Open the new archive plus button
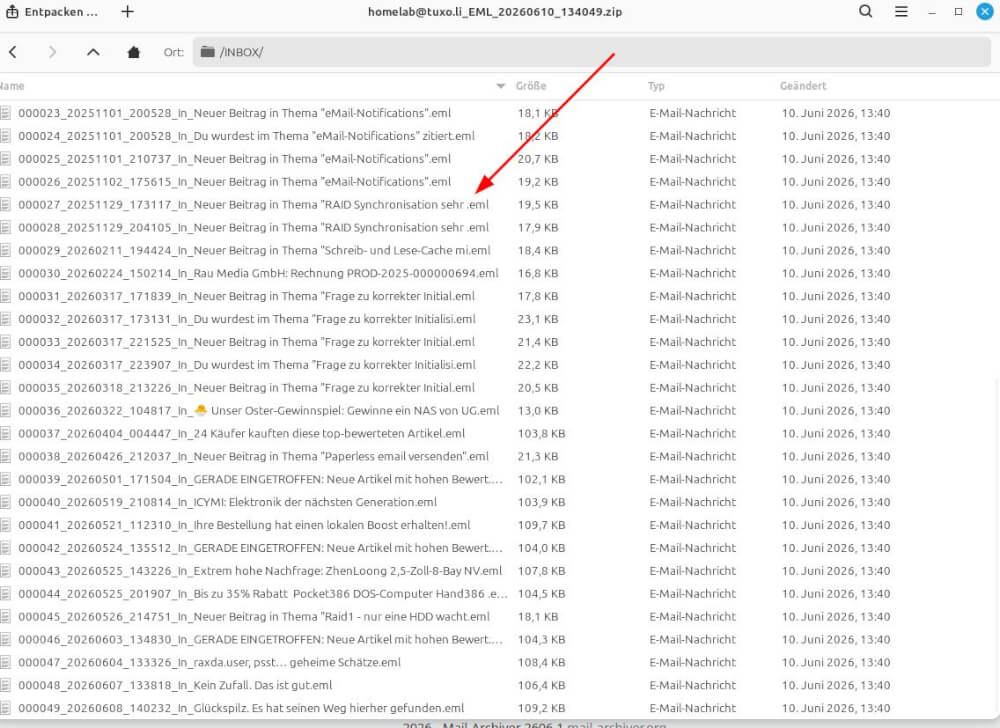Screen dimensions: 1000x728 coord(128,11)
